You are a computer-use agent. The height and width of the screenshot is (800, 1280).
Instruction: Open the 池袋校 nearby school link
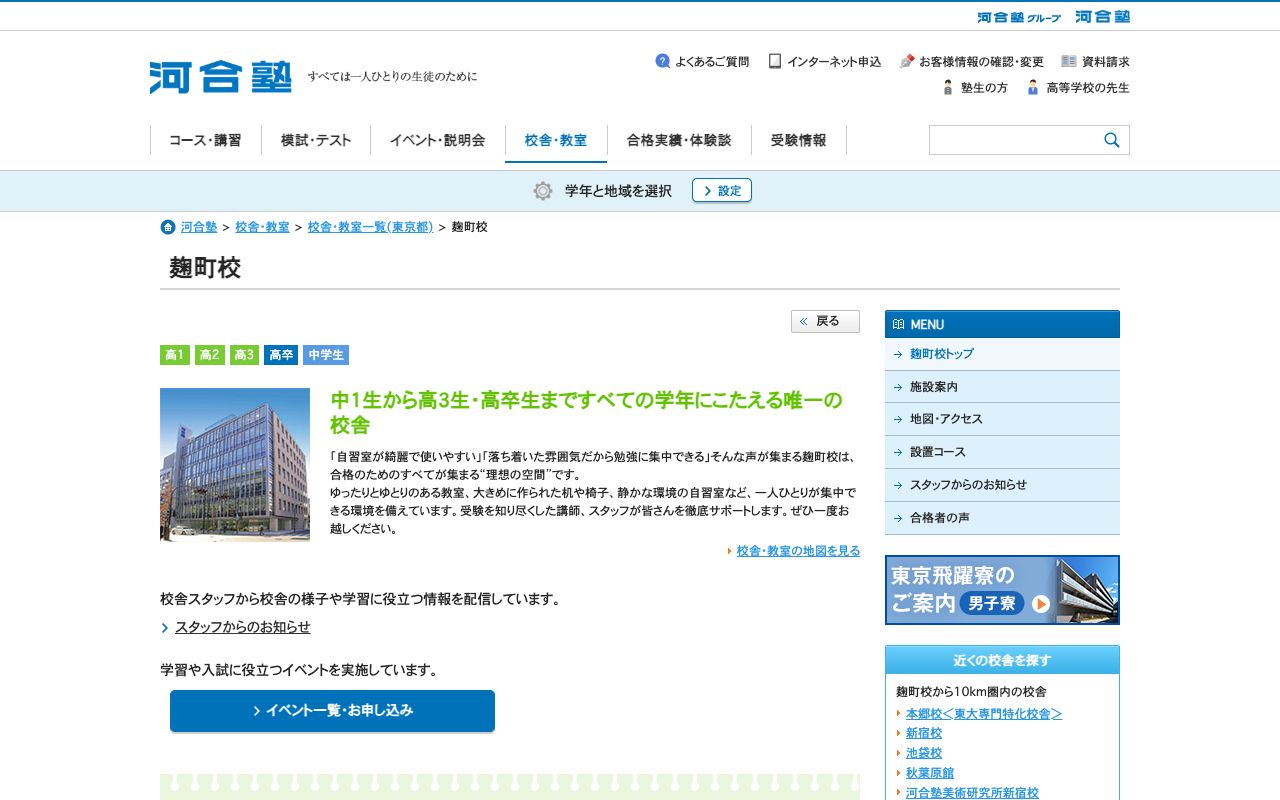924,753
